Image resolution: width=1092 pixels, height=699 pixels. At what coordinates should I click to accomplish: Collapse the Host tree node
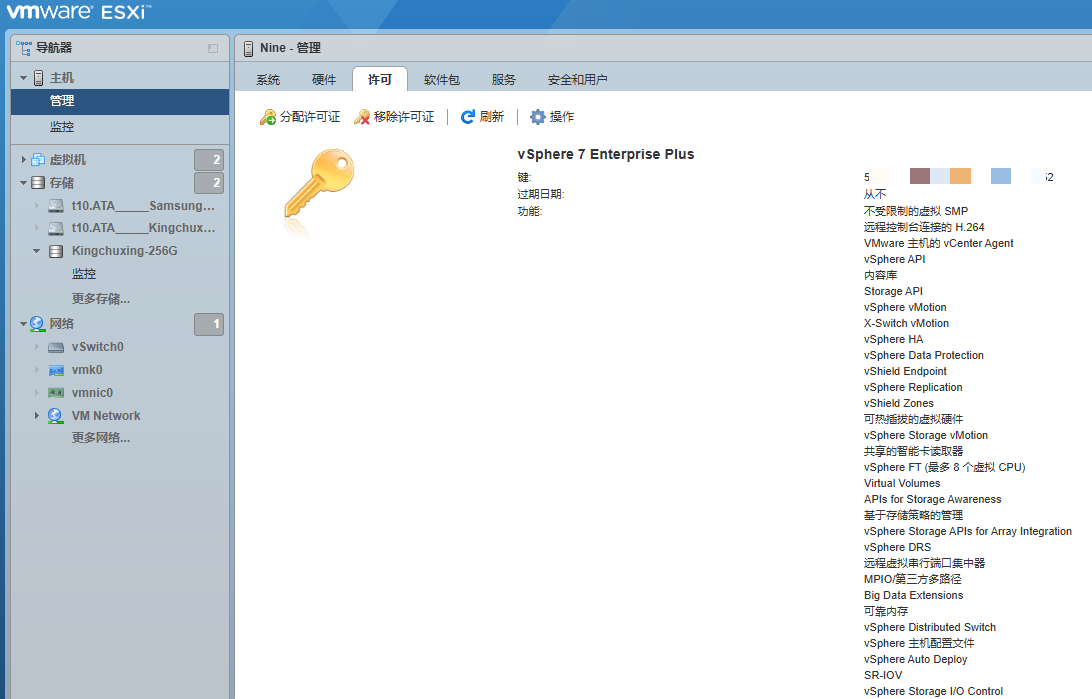pos(24,78)
